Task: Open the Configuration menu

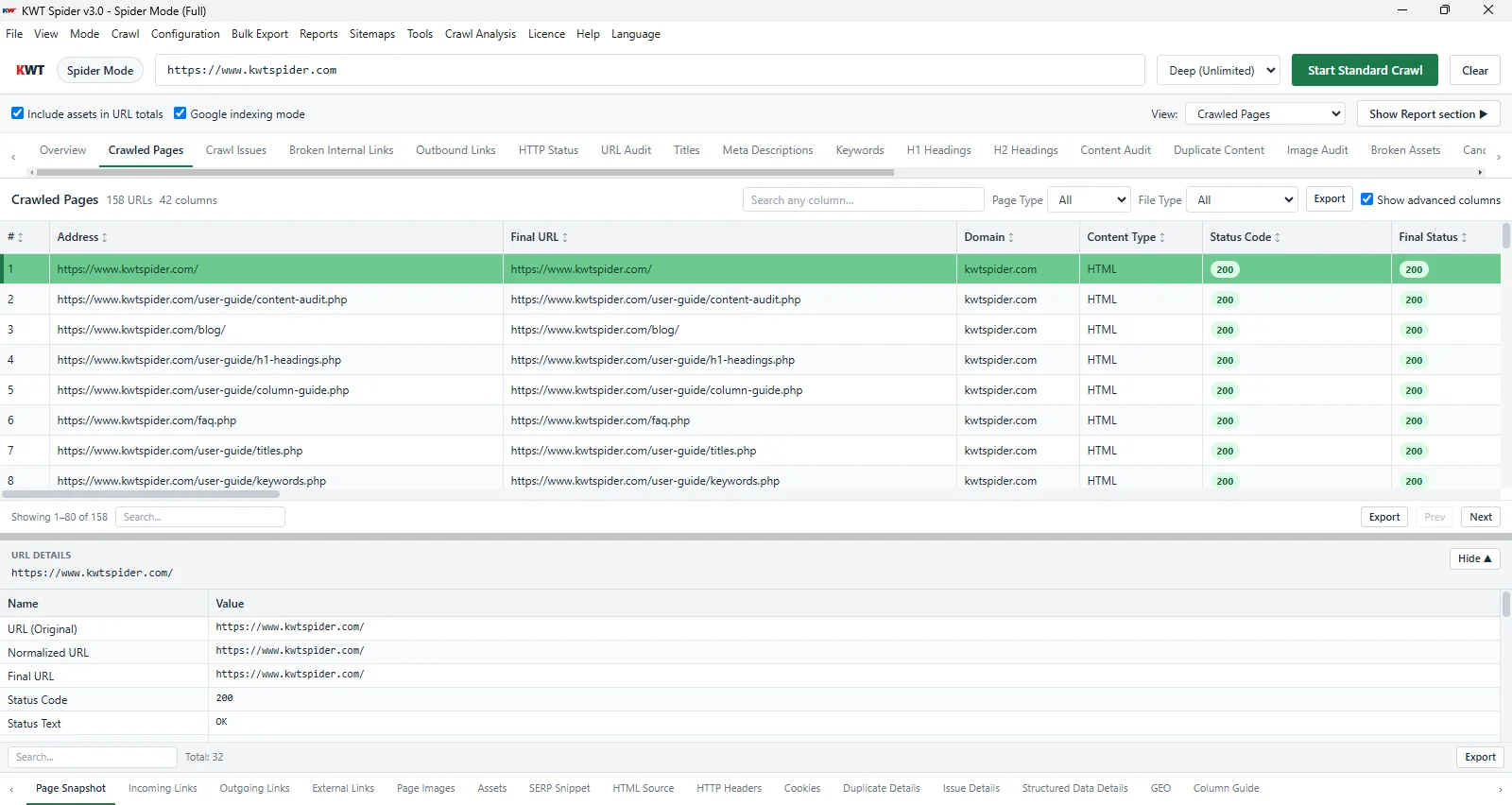Action: (185, 34)
